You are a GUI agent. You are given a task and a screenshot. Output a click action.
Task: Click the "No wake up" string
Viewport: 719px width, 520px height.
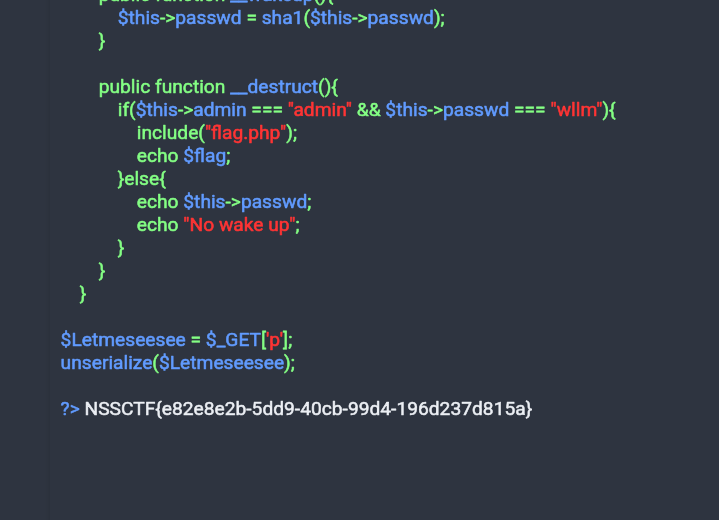[238, 225]
